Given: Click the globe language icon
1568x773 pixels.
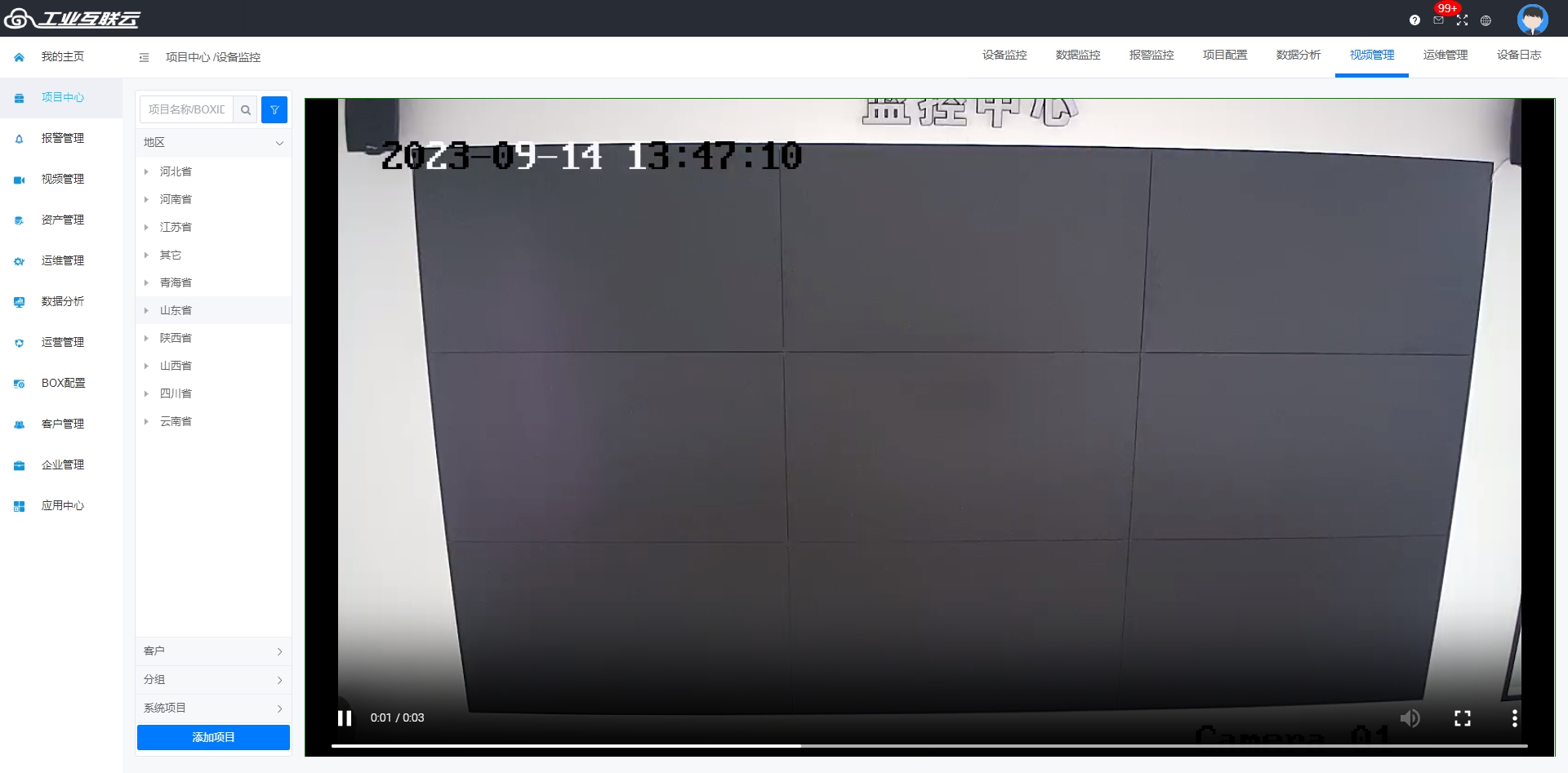Looking at the screenshot, I should (x=1486, y=20).
